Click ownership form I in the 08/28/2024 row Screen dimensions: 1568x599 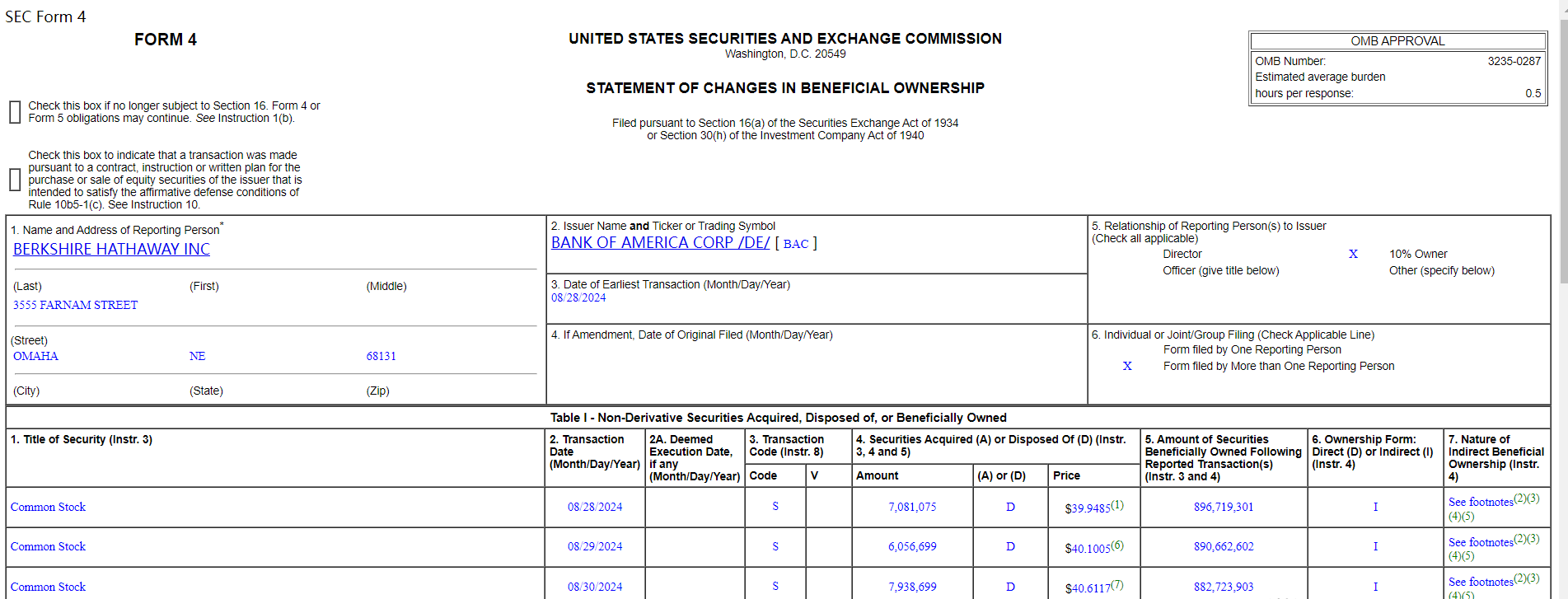pyautogui.click(x=1375, y=507)
